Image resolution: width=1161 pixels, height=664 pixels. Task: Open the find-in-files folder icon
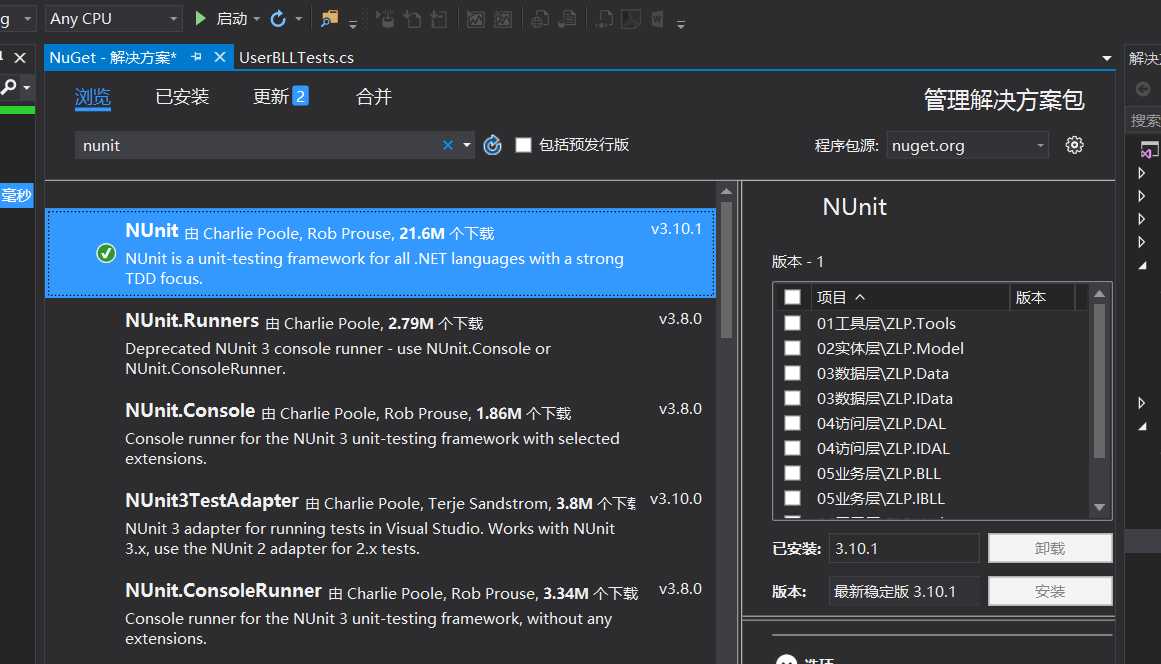329,19
